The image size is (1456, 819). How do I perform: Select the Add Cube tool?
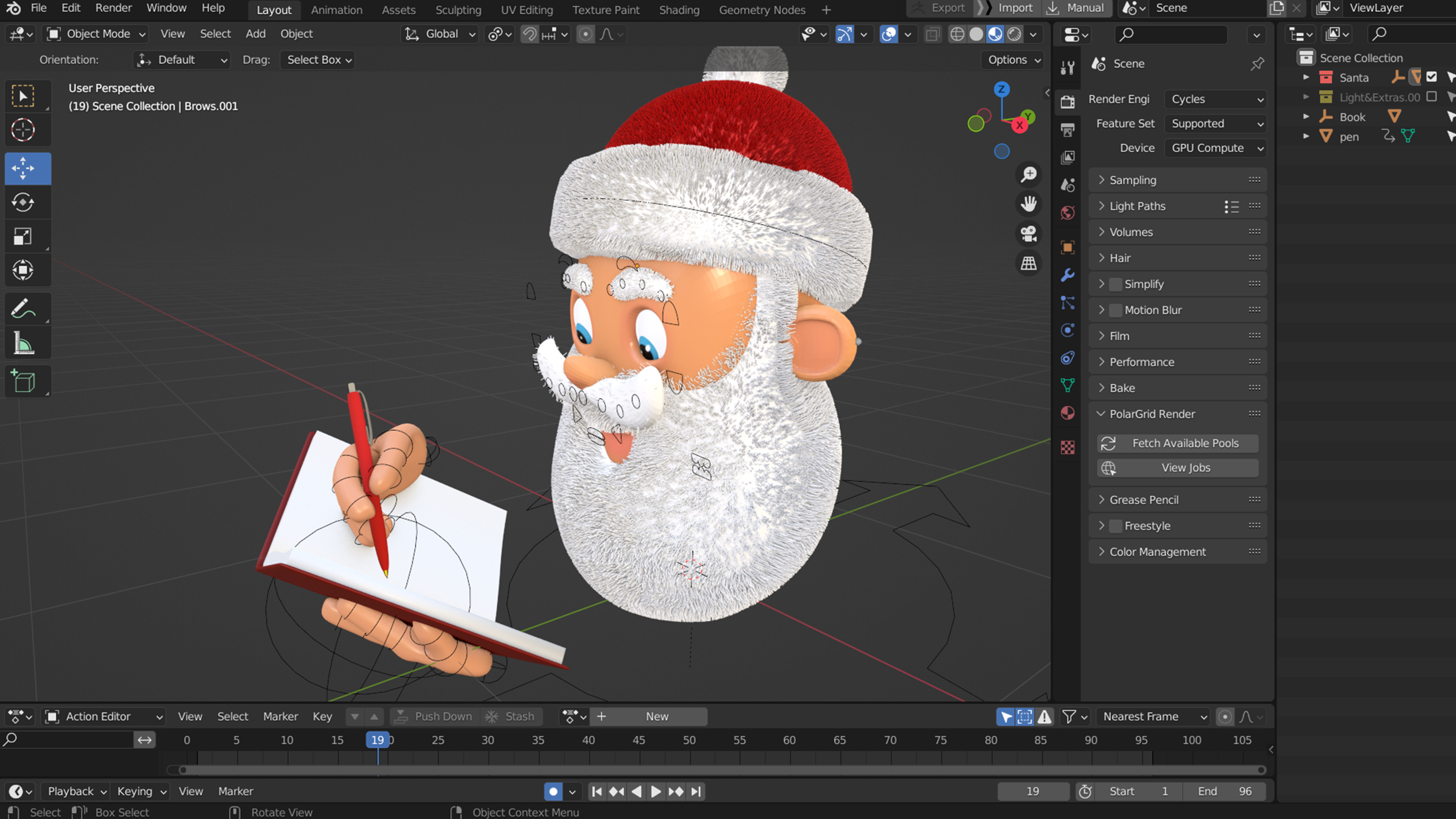click(23, 382)
